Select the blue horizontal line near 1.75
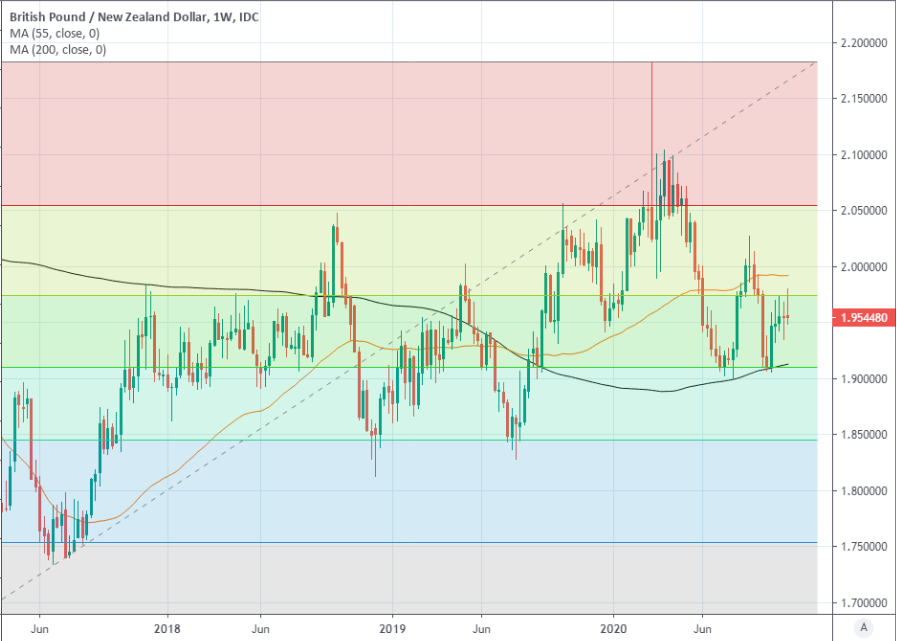The height and width of the screenshot is (641, 897). [x=400, y=543]
